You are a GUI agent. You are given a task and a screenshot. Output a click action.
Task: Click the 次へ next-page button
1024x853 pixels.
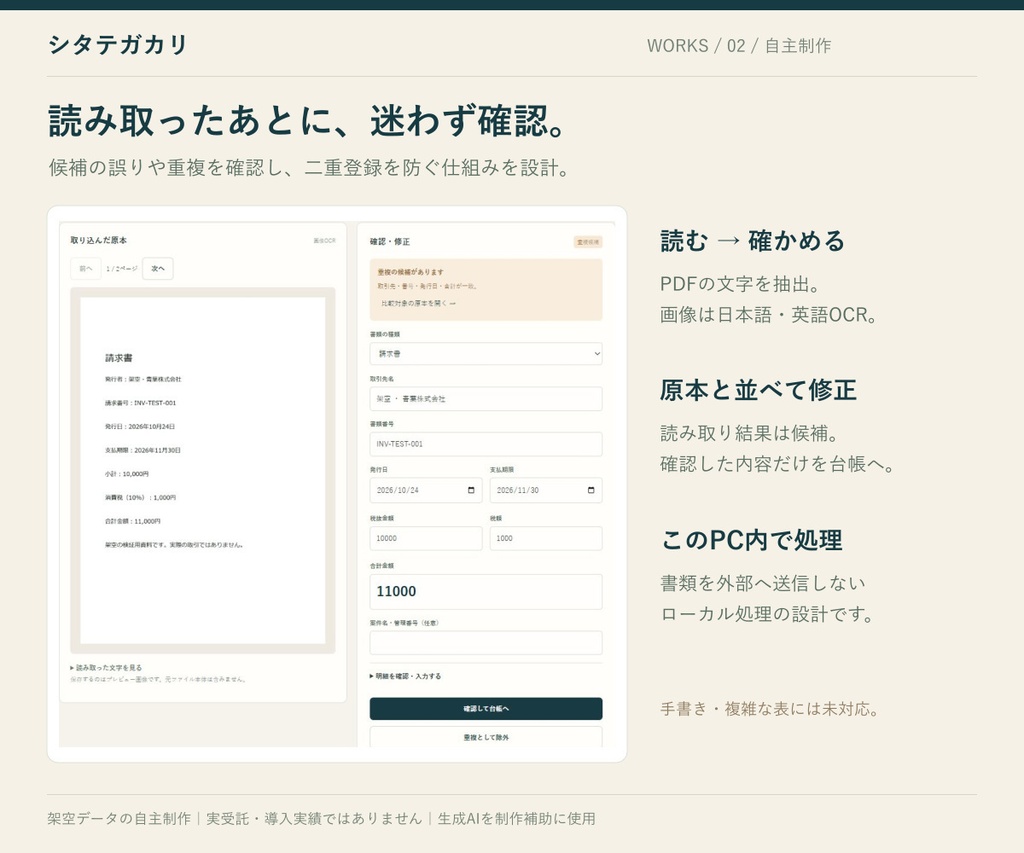click(x=157, y=268)
